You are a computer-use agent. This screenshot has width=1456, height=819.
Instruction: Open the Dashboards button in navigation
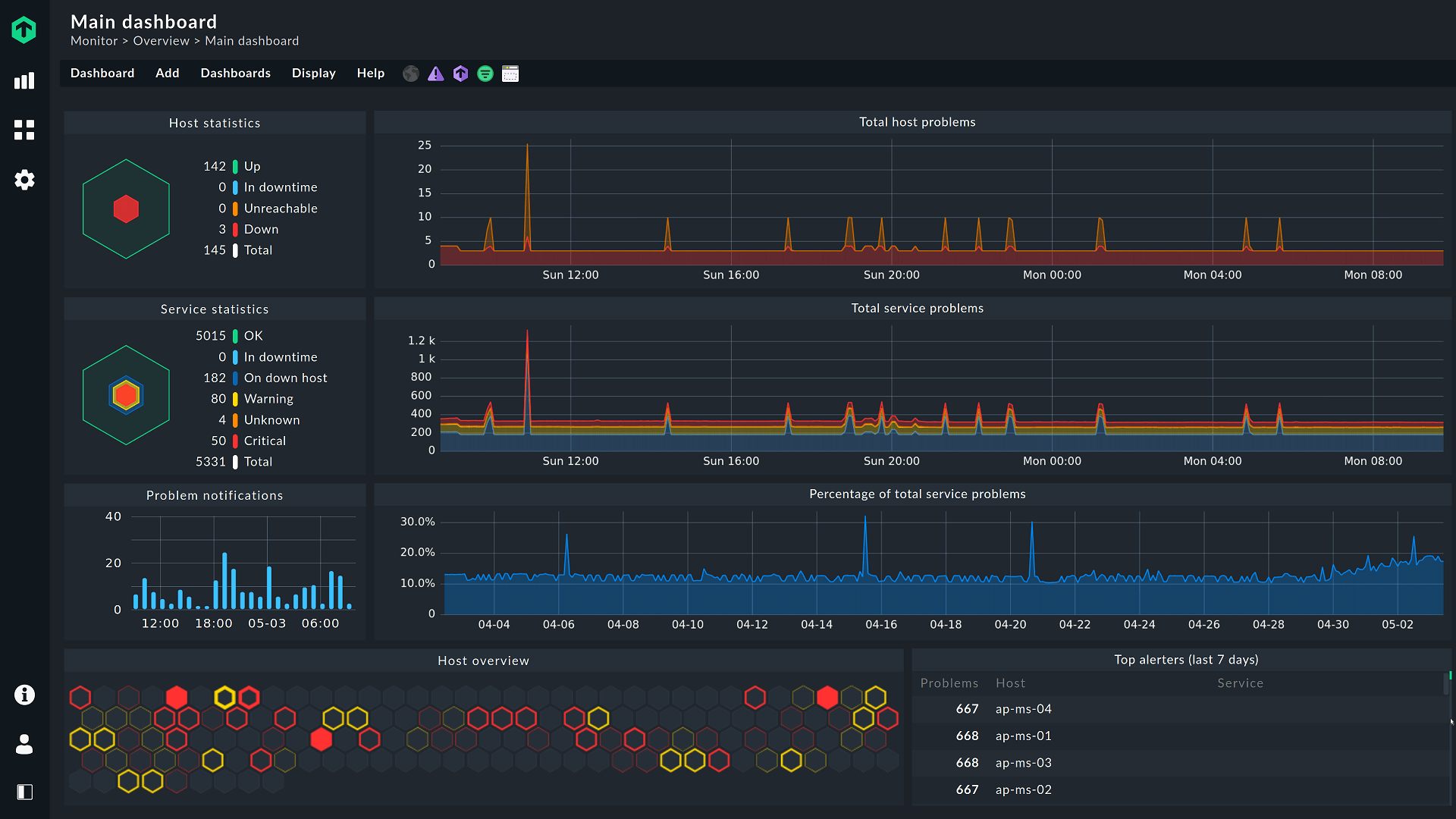click(x=234, y=73)
